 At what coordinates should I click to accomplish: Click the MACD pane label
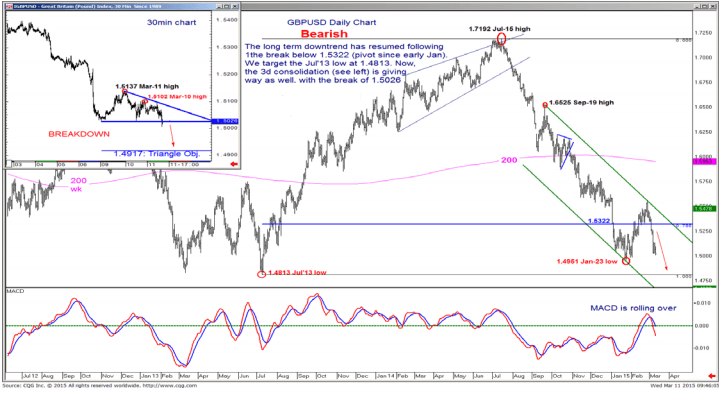(x=15, y=291)
